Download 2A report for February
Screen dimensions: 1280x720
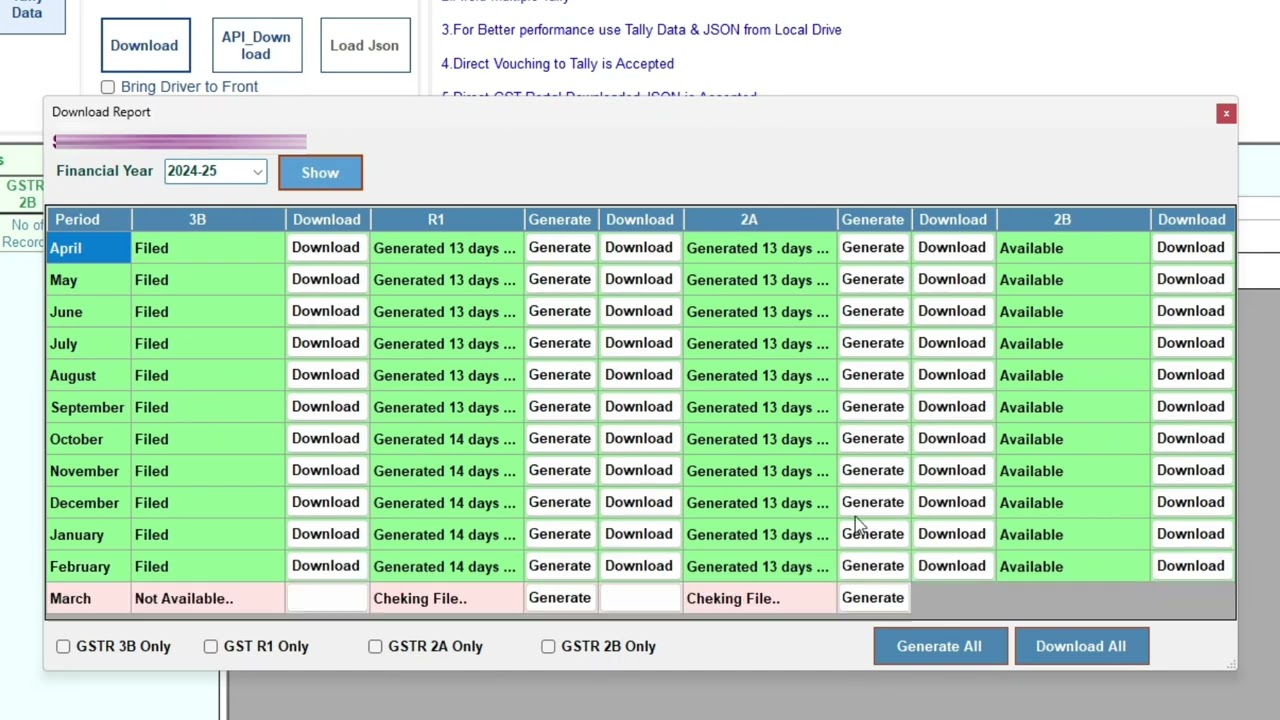tap(952, 565)
